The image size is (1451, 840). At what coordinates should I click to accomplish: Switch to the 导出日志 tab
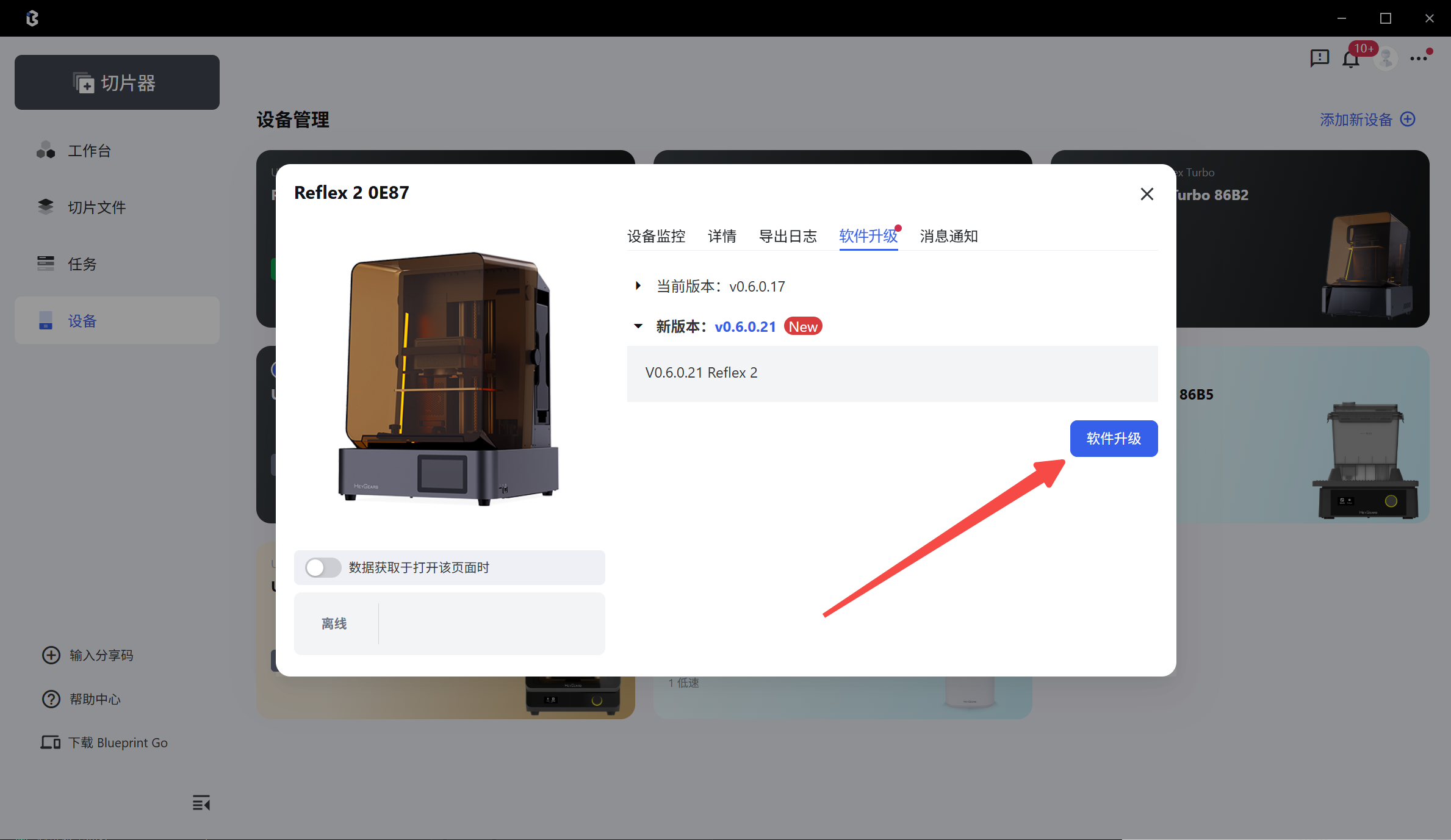(788, 236)
